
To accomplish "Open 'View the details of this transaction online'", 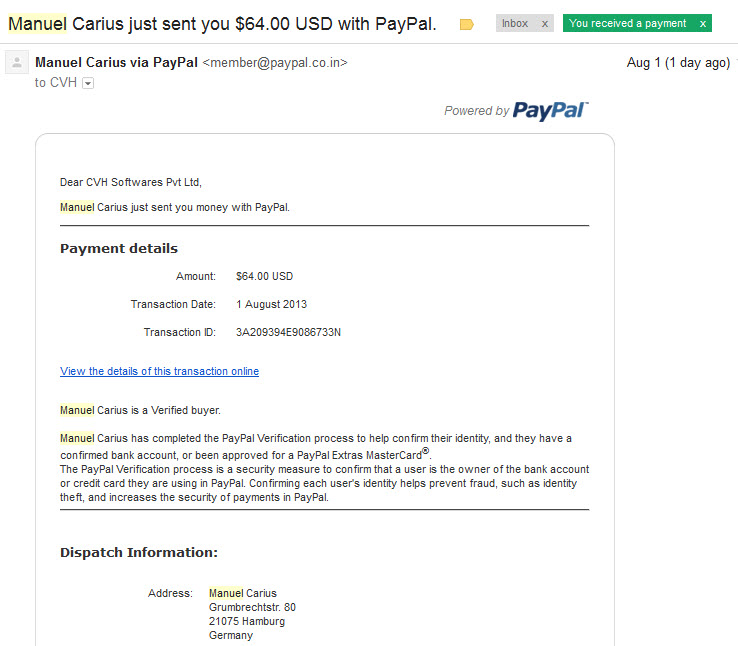I will tap(159, 371).
